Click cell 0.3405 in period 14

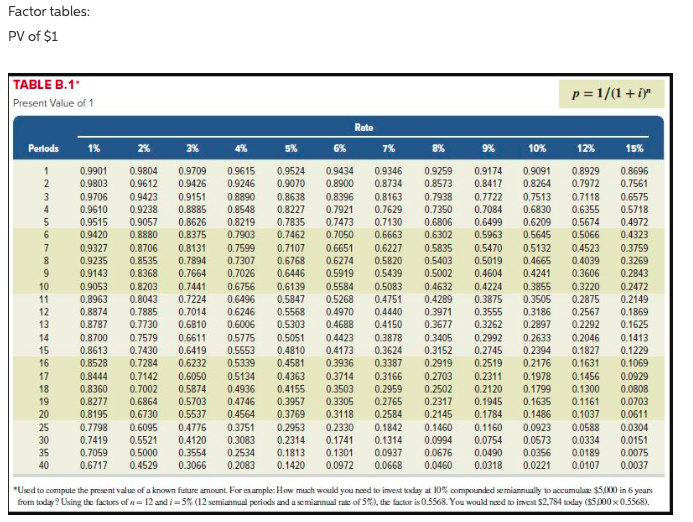[x=438, y=338]
